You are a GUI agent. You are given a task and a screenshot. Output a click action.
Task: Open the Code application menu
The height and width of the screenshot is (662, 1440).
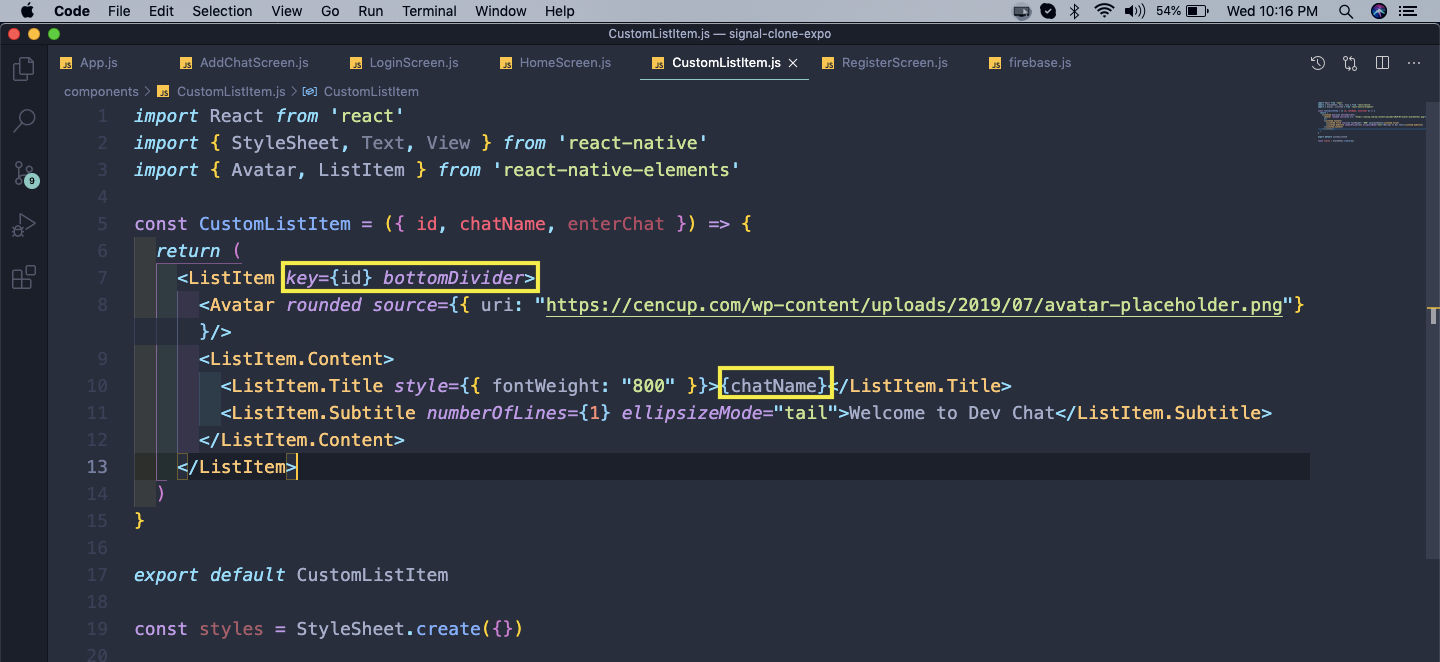71,11
